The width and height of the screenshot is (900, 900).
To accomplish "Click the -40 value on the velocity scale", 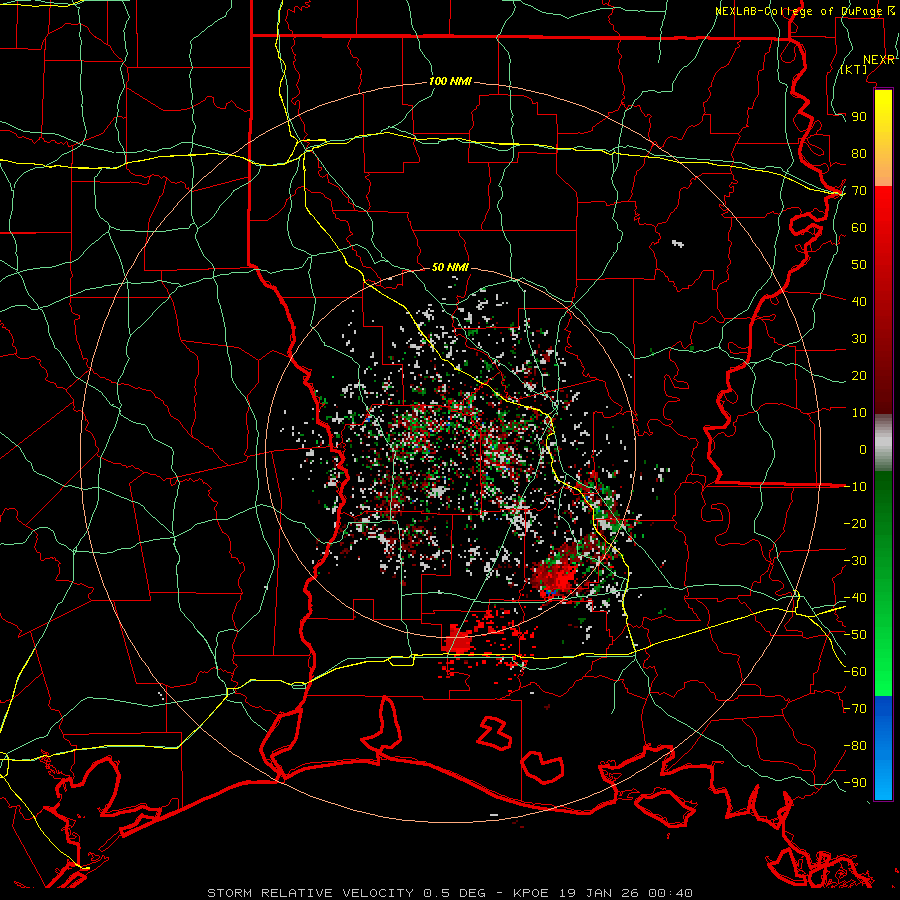I will (855, 598).
